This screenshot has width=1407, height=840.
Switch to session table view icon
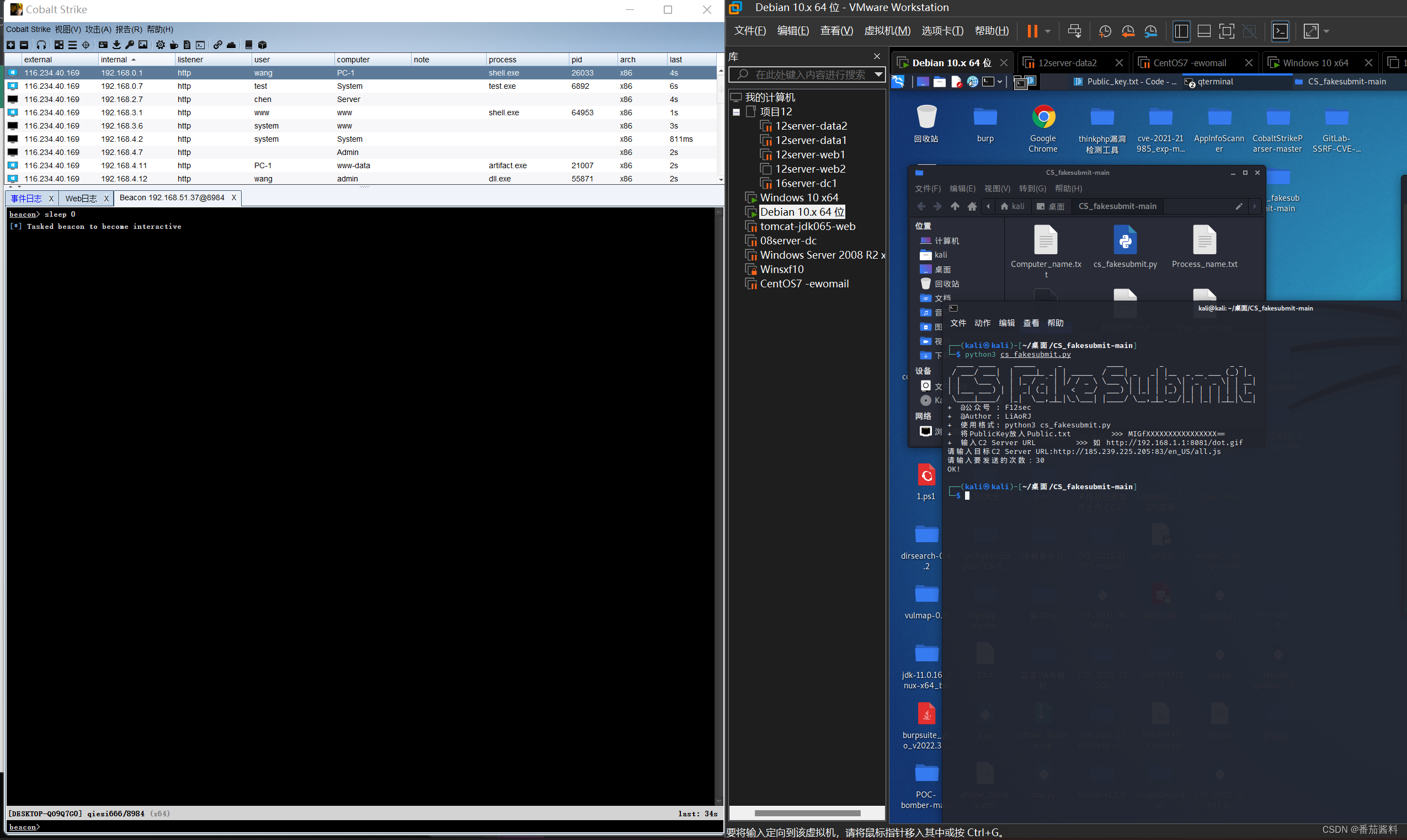point(72,45)
